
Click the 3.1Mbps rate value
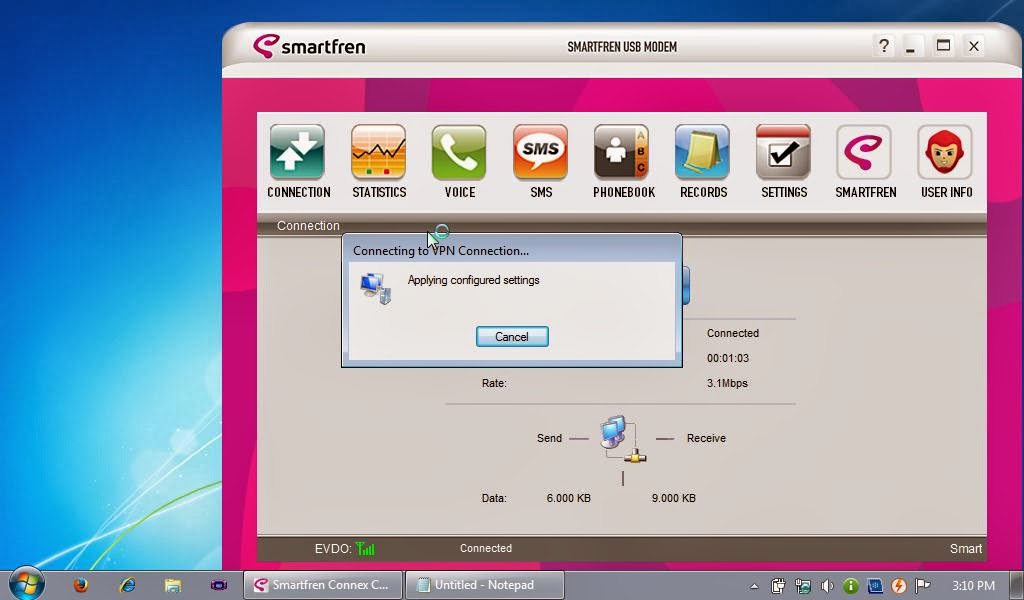[x=727, y=383]
